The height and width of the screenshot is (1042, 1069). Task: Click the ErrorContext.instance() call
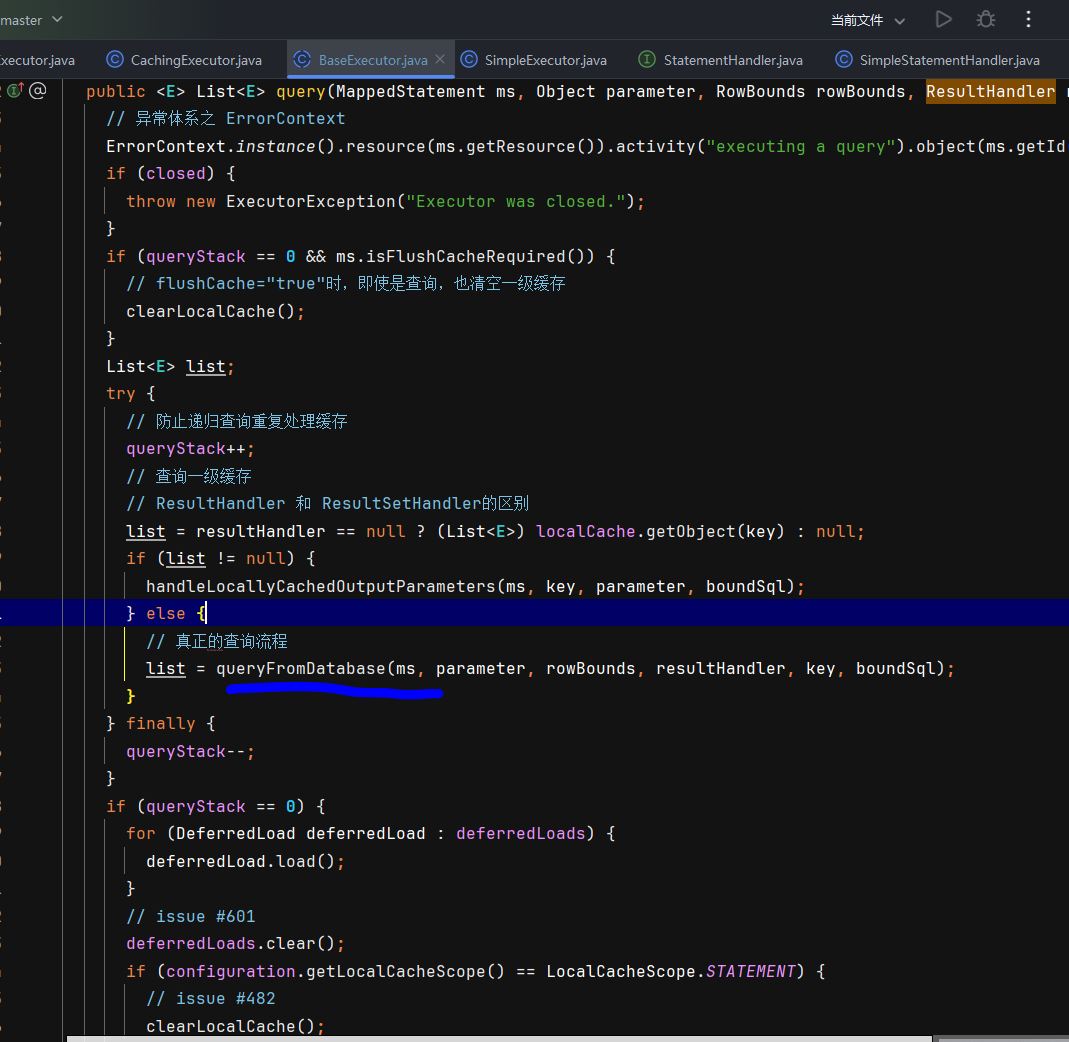[220, 147]
